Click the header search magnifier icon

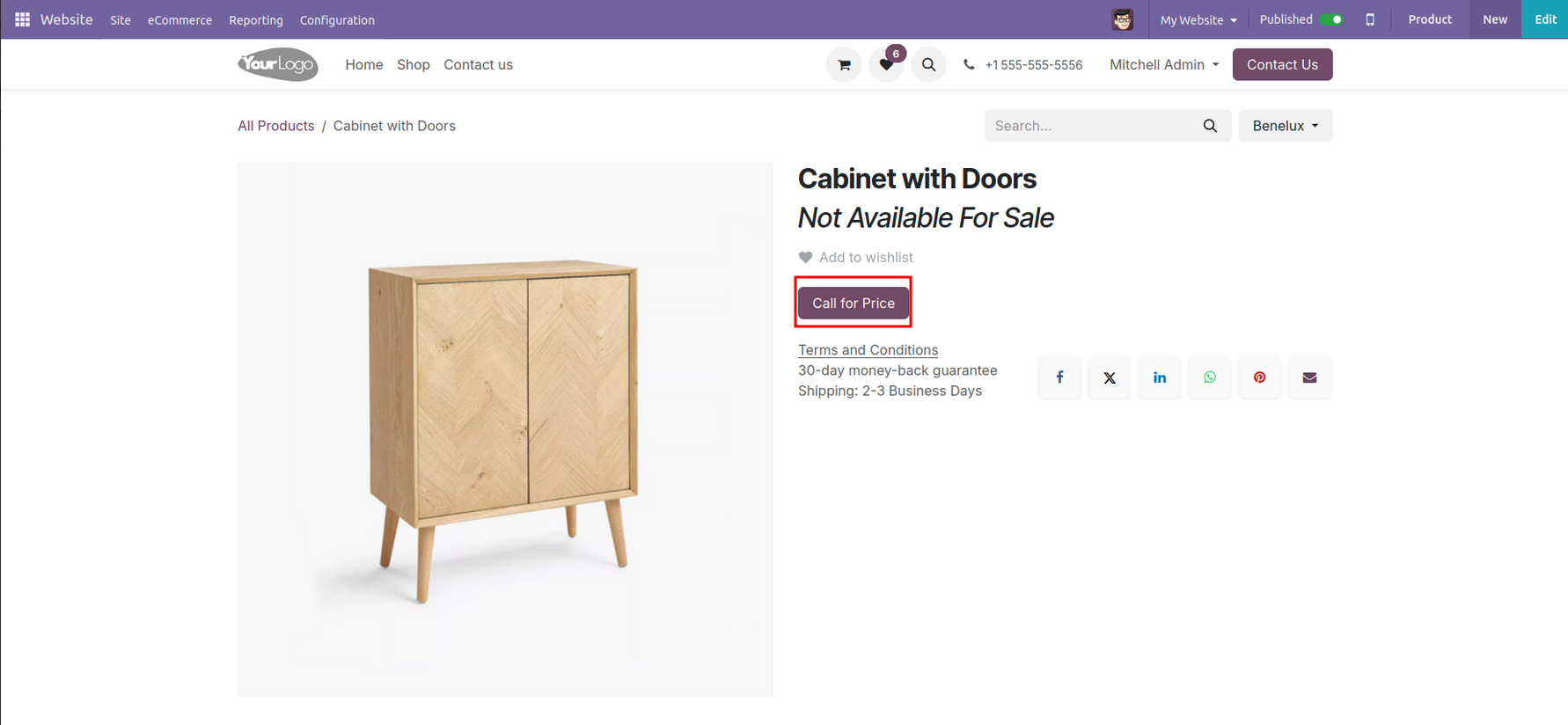coord(928,64)
